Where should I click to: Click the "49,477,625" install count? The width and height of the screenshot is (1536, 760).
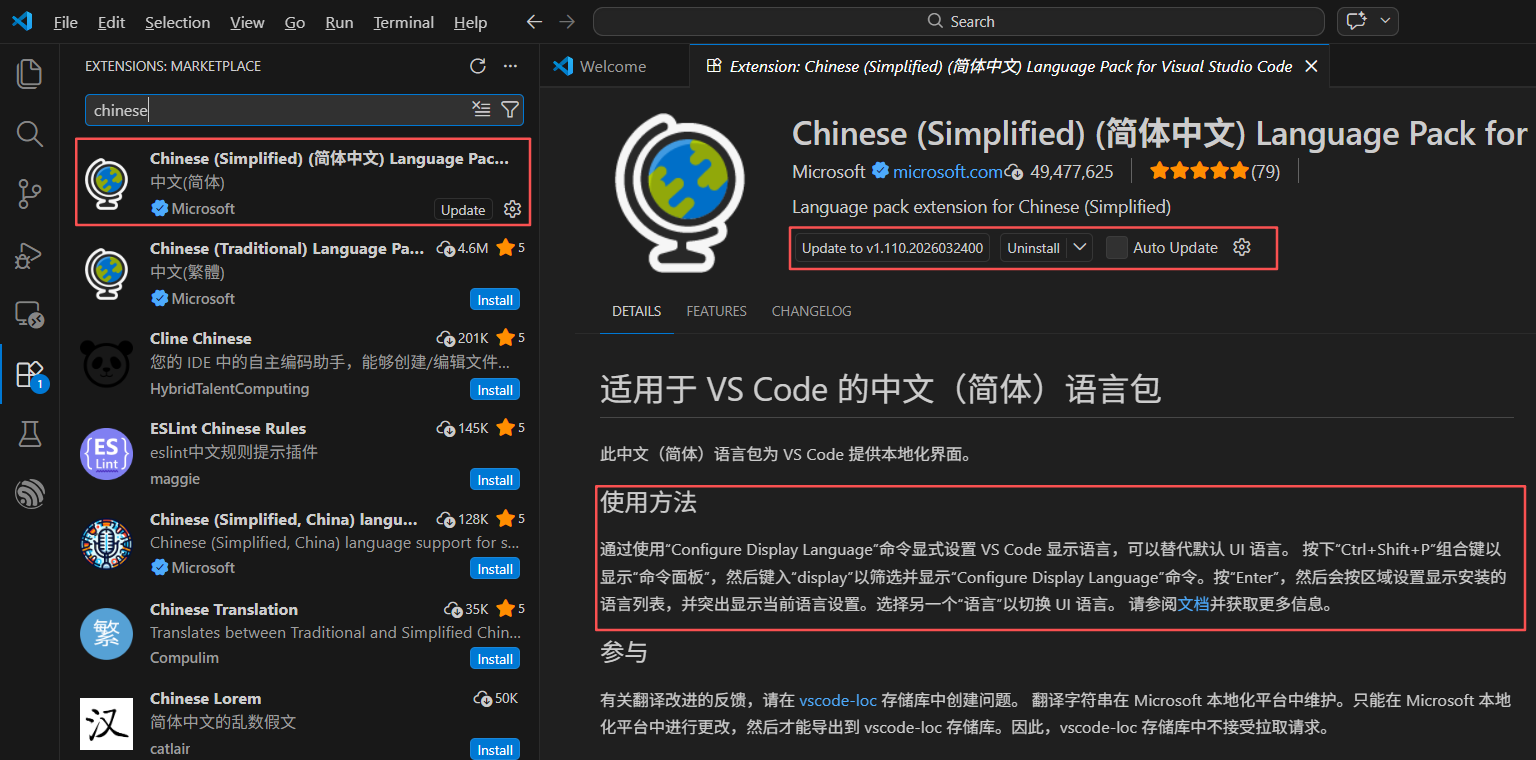pyautogui.click(x=1071, y=172)
